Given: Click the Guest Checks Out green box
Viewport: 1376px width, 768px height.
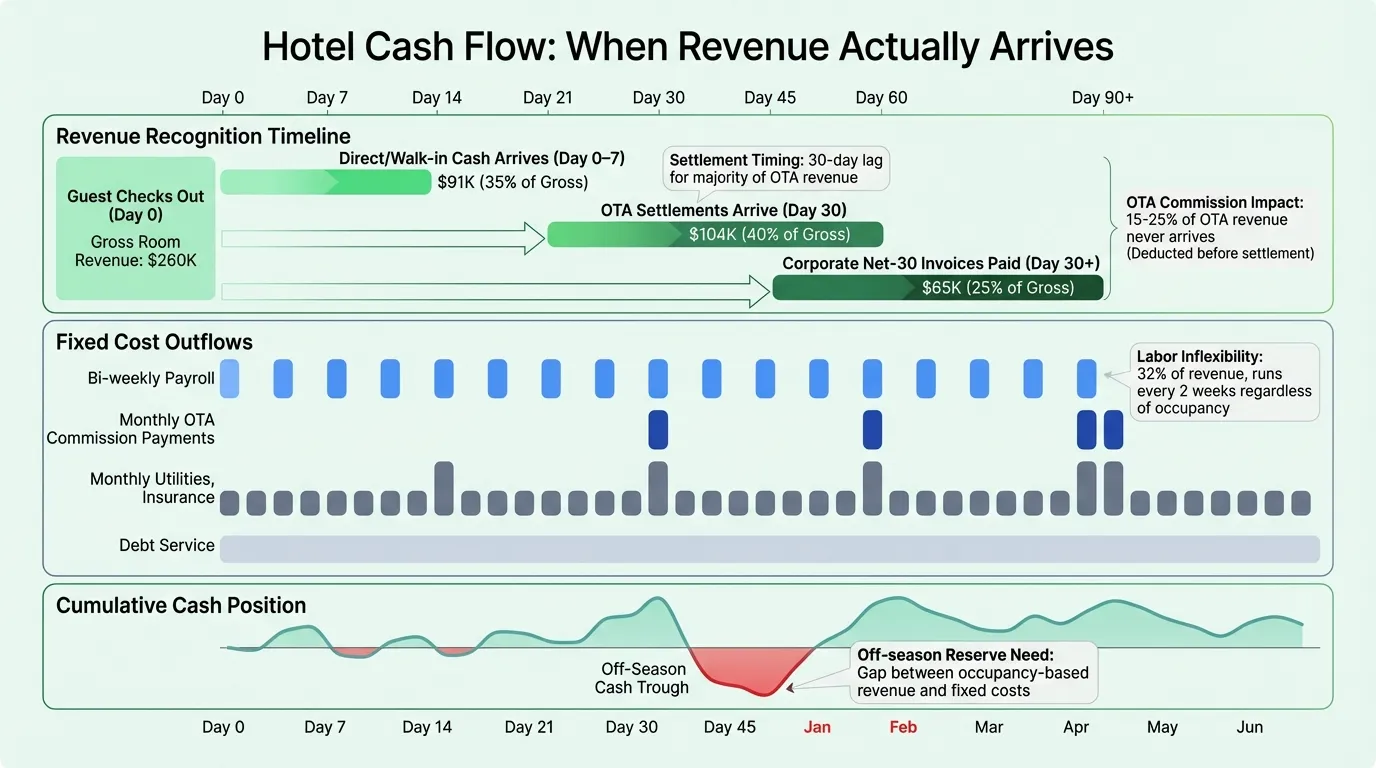Looking at the screenshot, I should 135,228.
